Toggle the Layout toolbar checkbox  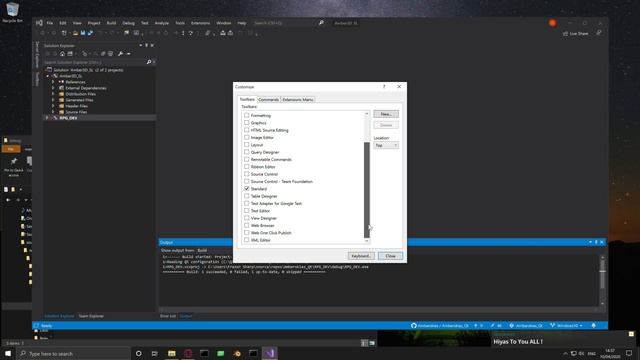click(247, 144)
